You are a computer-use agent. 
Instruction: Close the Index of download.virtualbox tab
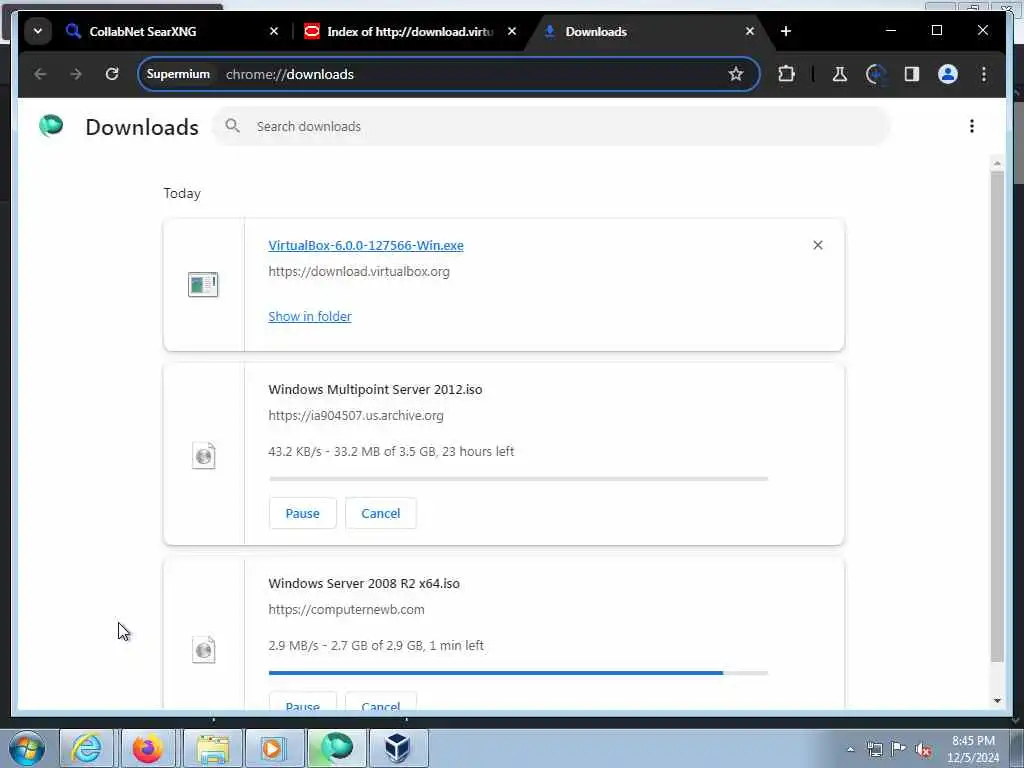pos(512,31)
